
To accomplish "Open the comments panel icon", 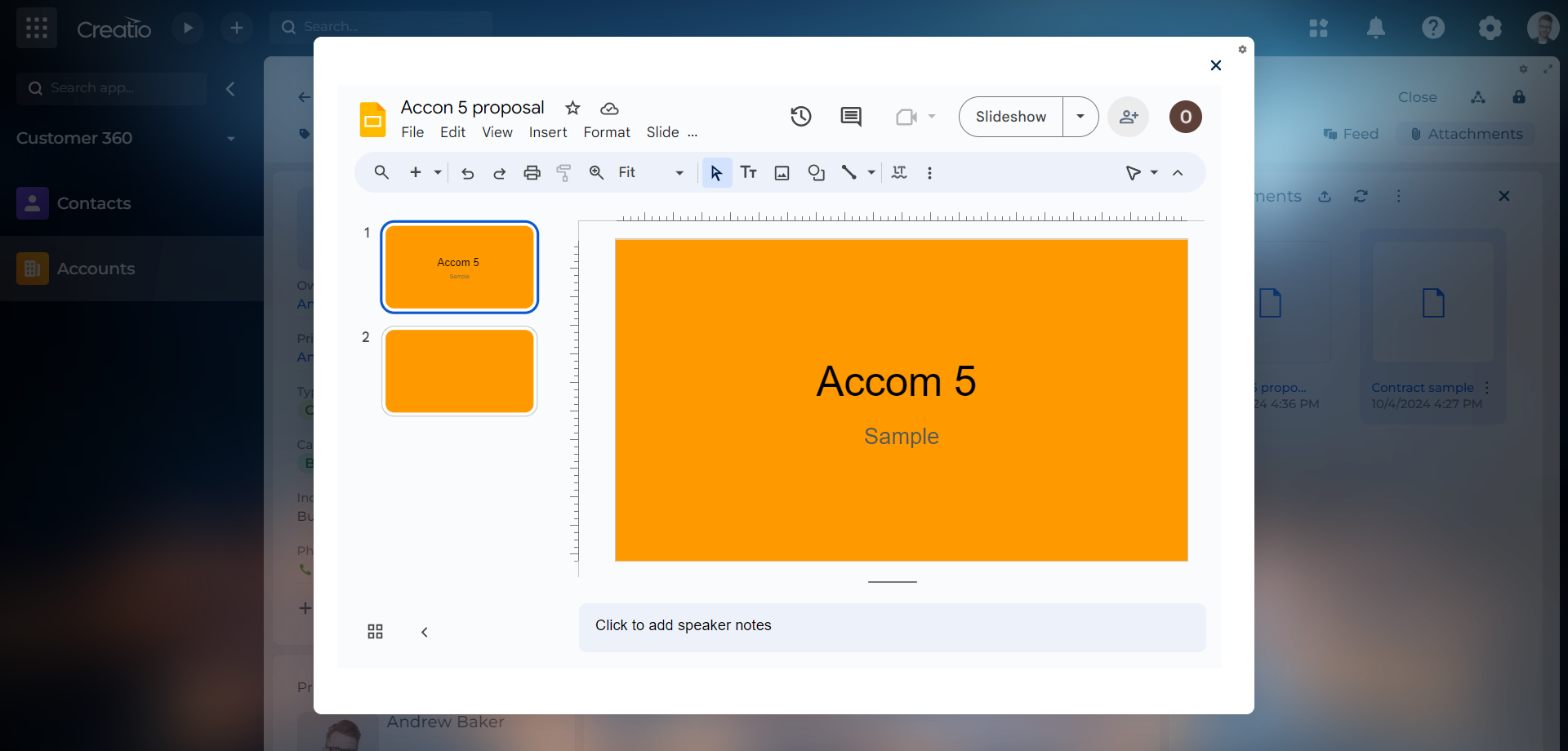I will [850, 117].
